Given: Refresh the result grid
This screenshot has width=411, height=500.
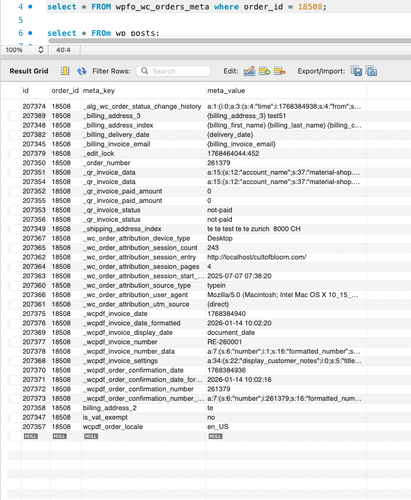Looking at the screenshot, I should 82,71.
